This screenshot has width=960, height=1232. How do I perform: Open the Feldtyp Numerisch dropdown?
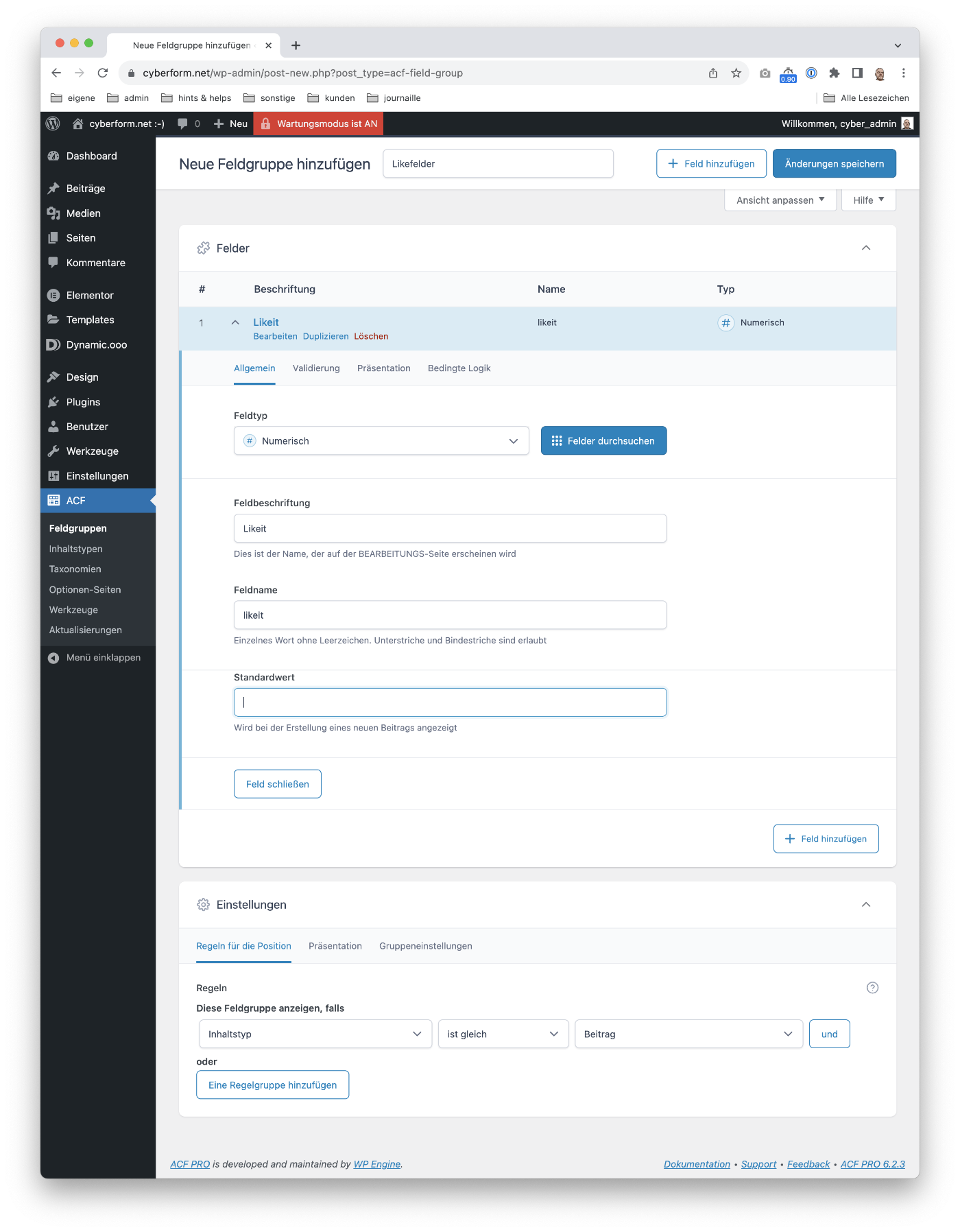point(381,440)
